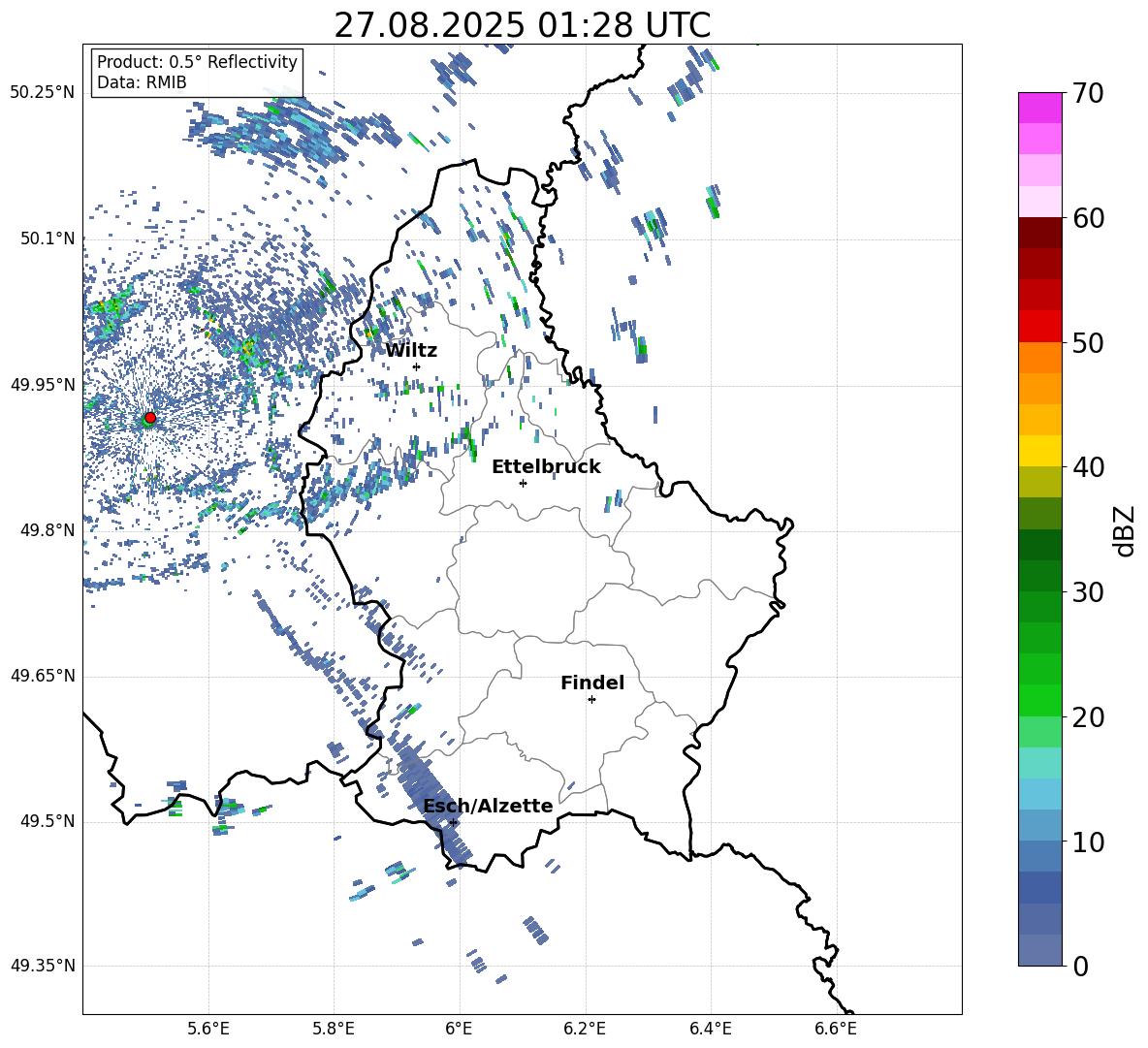Click the 6.2°E longitude label

(x=585, y=1029)
